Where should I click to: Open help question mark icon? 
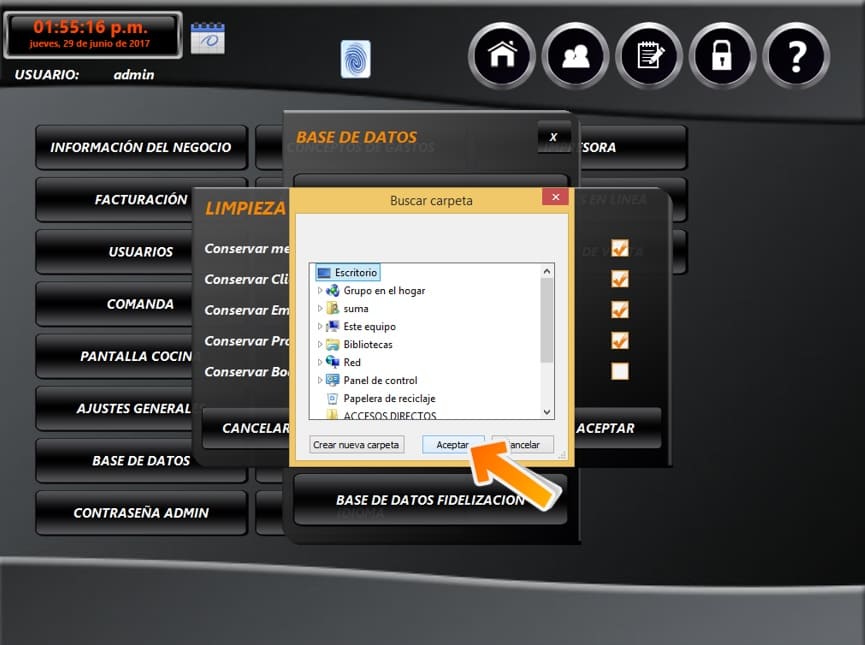796,56
